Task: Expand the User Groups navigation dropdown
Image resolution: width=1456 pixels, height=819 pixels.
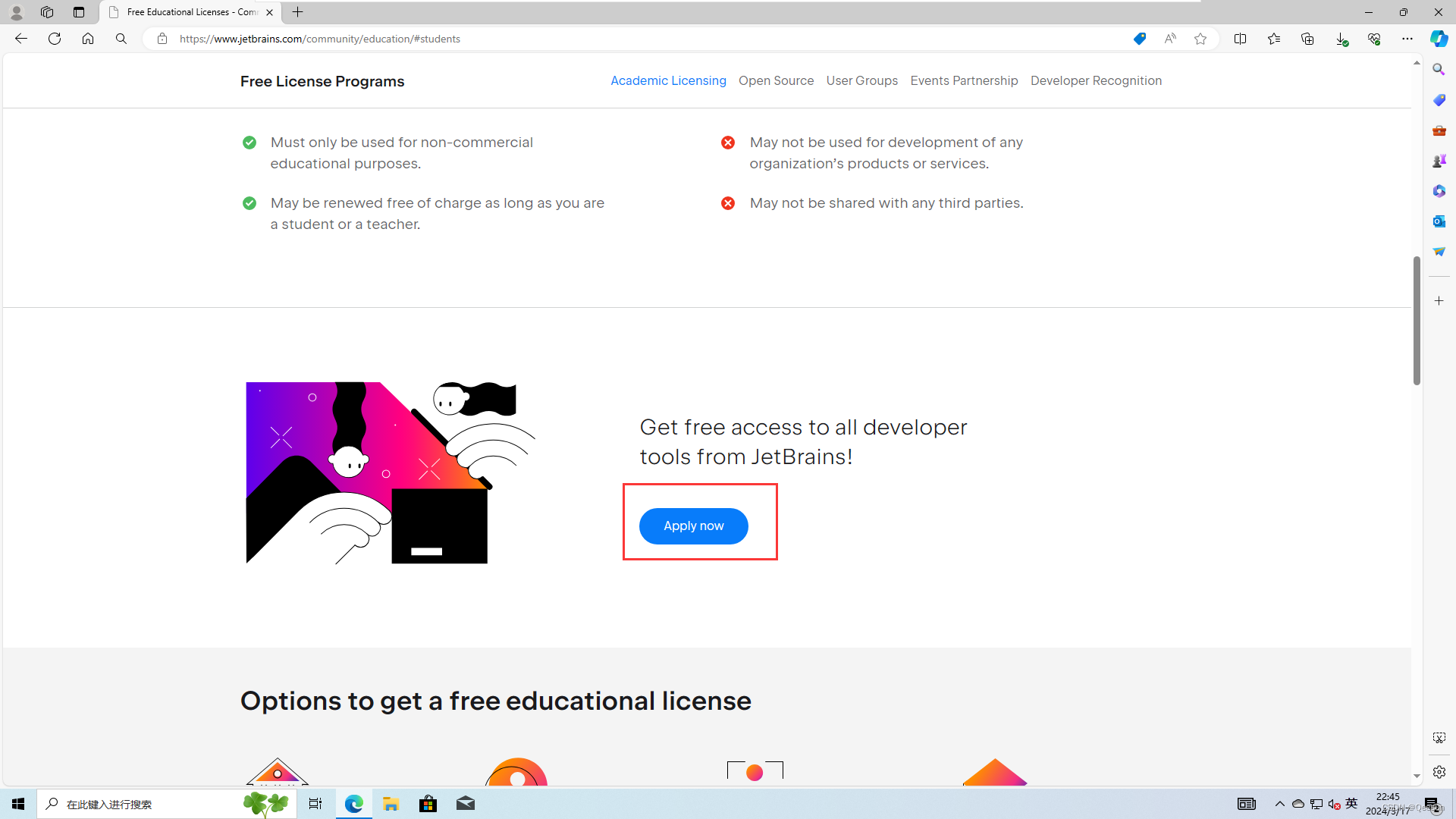Action: (862, 81)
